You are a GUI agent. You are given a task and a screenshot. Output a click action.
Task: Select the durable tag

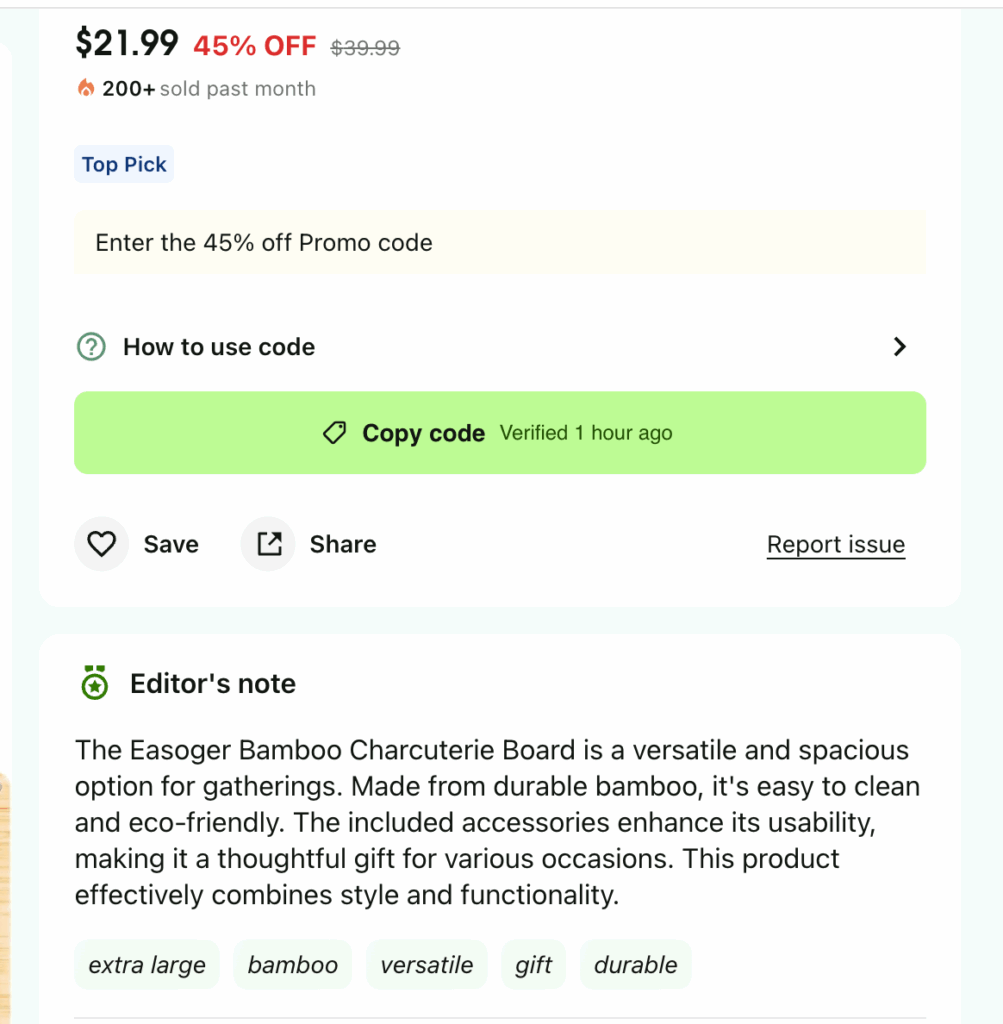(636, 965)
